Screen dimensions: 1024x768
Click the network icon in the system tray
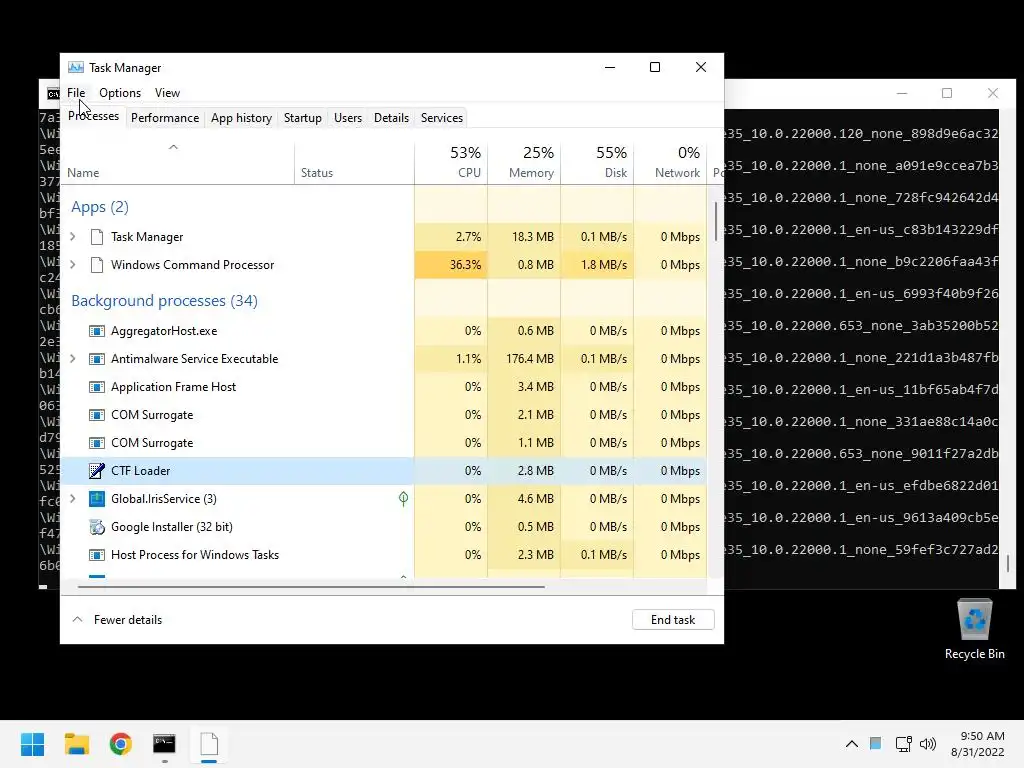click(903, 744)
